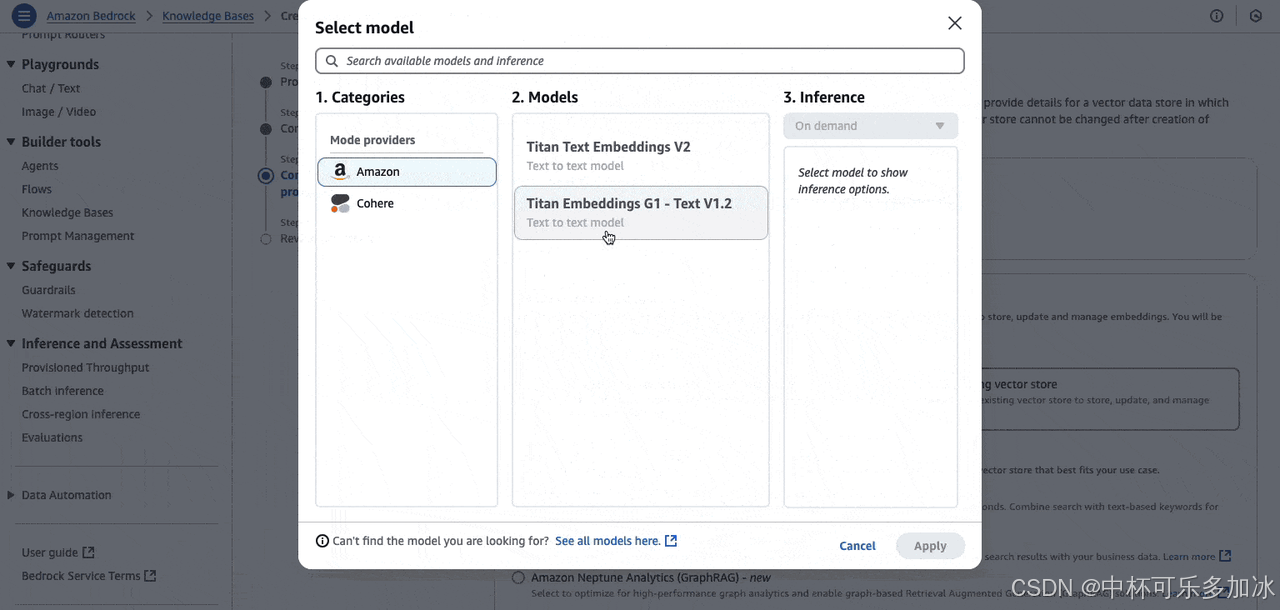The height and width of the screenshot is (610, 1280).
Task: Open Cross-region inference page
Action: (81, 414)
